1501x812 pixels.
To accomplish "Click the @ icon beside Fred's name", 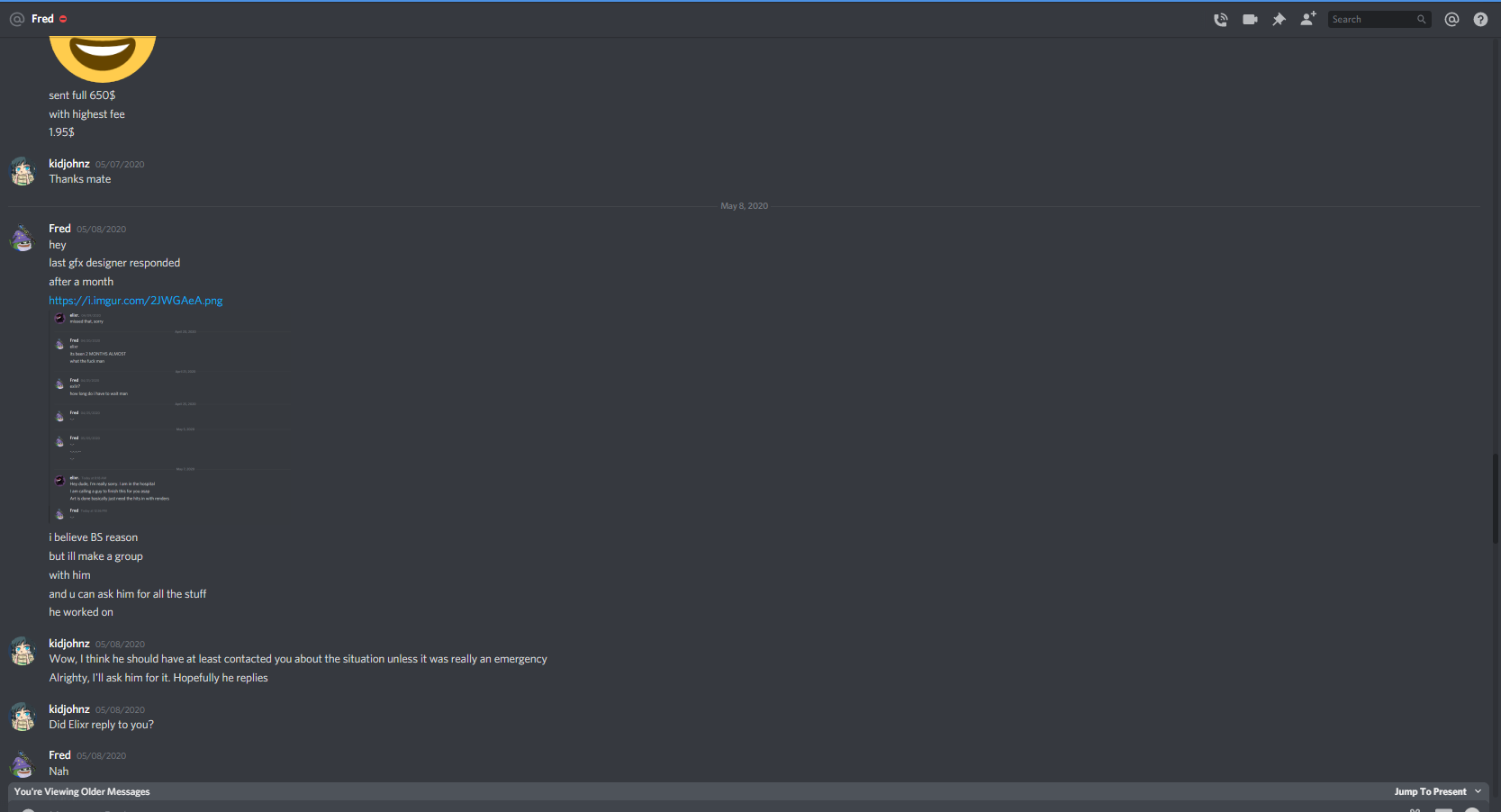I will coord(17,19).
